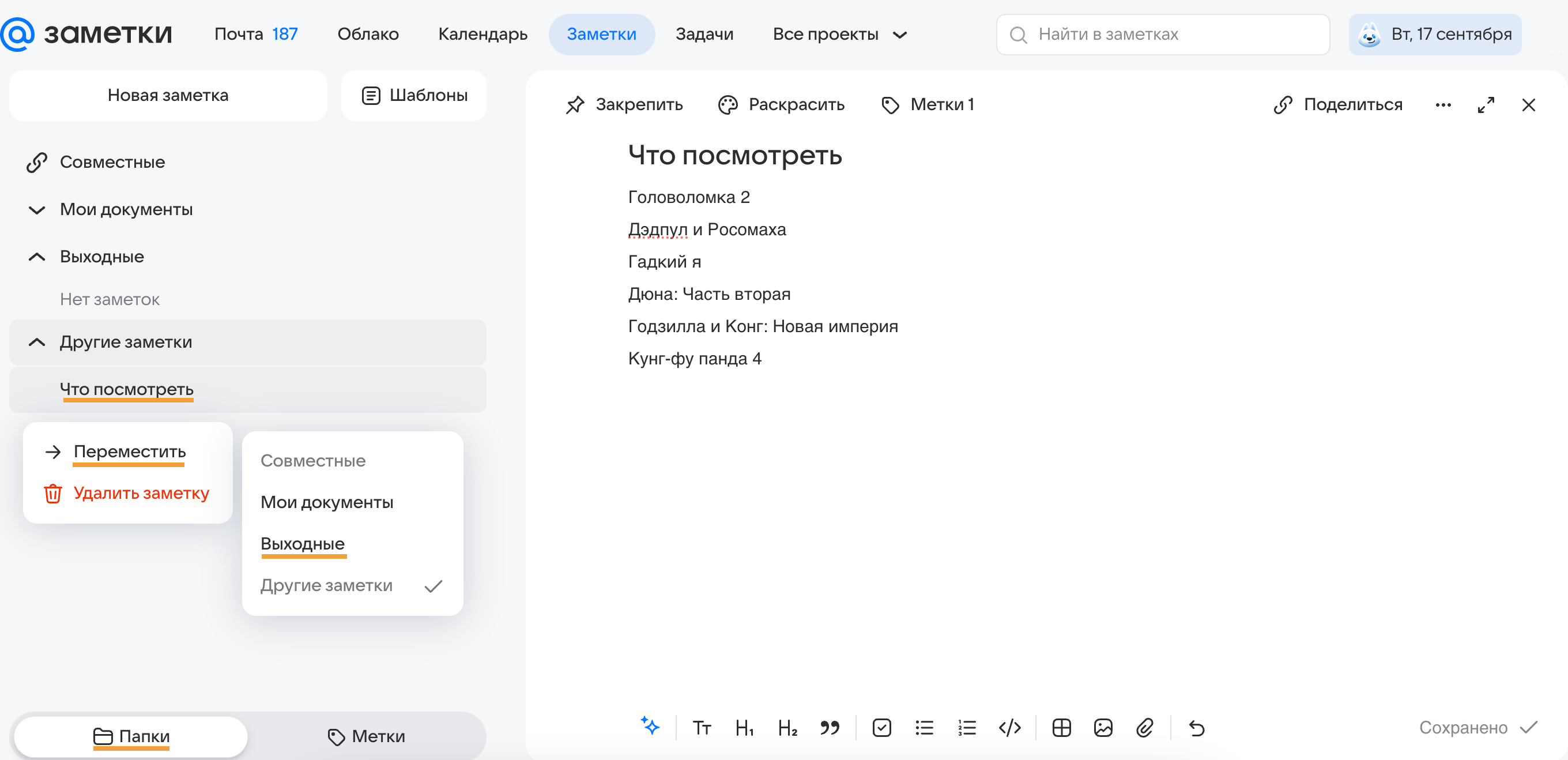Insert an image into the note
The height and width of the screenshot is (760, 1568).
click(1103, 728)
